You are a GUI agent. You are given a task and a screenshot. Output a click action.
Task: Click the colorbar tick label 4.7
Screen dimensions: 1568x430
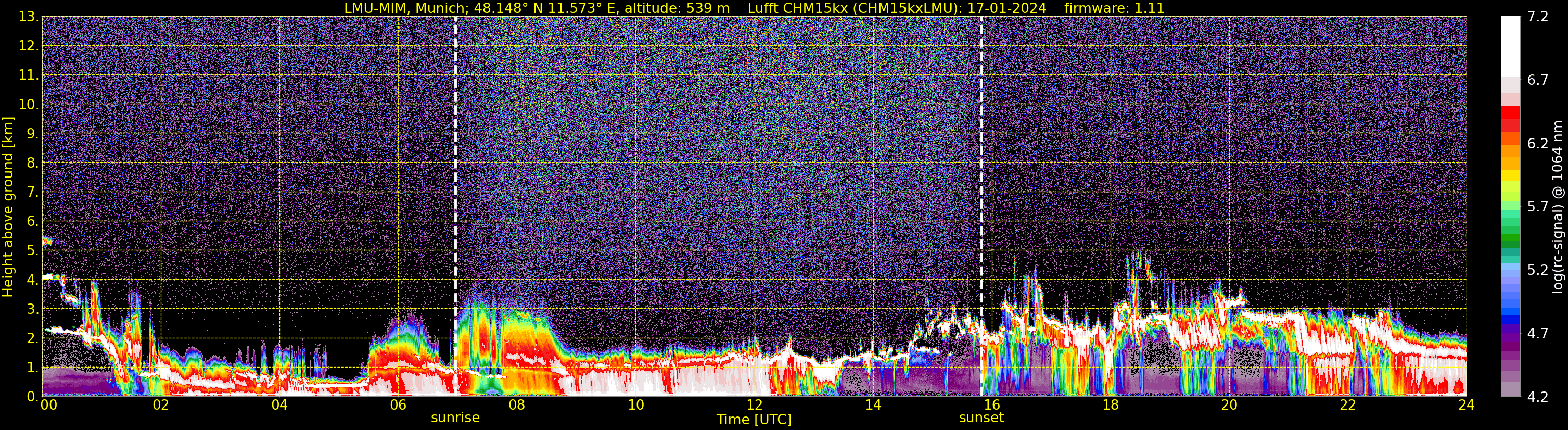click(x=1538, y=333)
